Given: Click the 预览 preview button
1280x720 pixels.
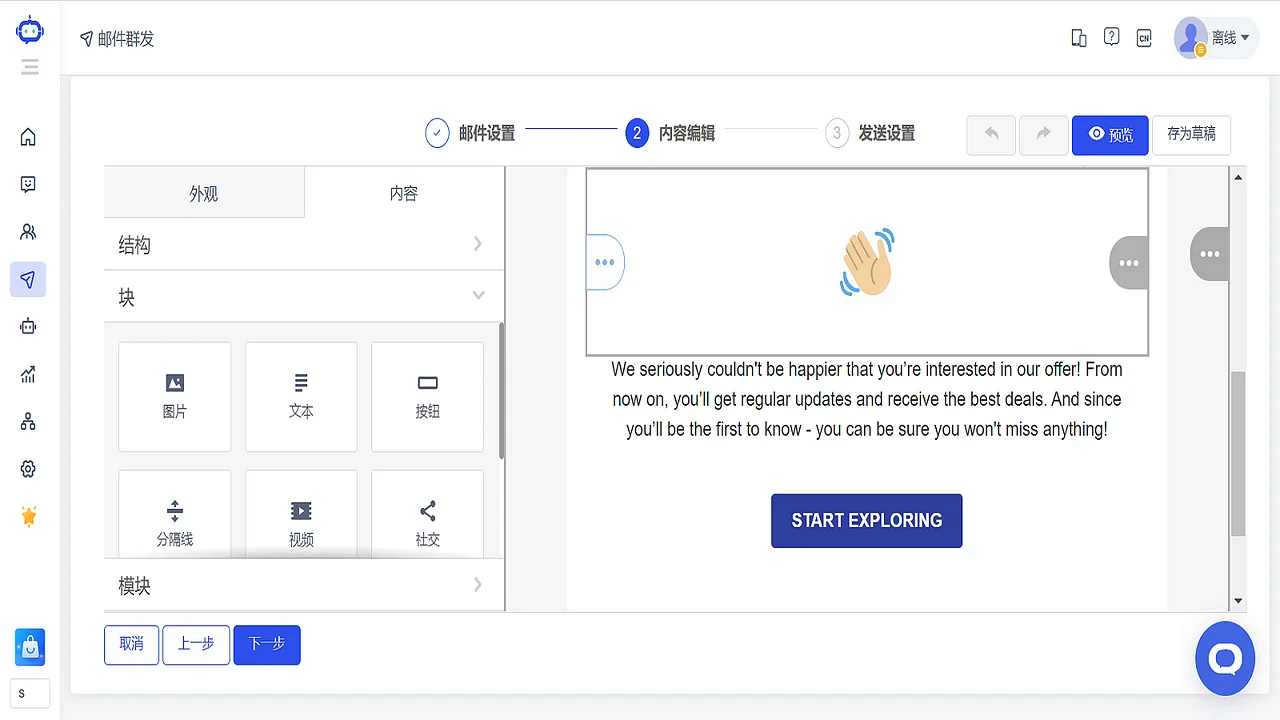Looking at the screenshot, I should click(1110, 135).
